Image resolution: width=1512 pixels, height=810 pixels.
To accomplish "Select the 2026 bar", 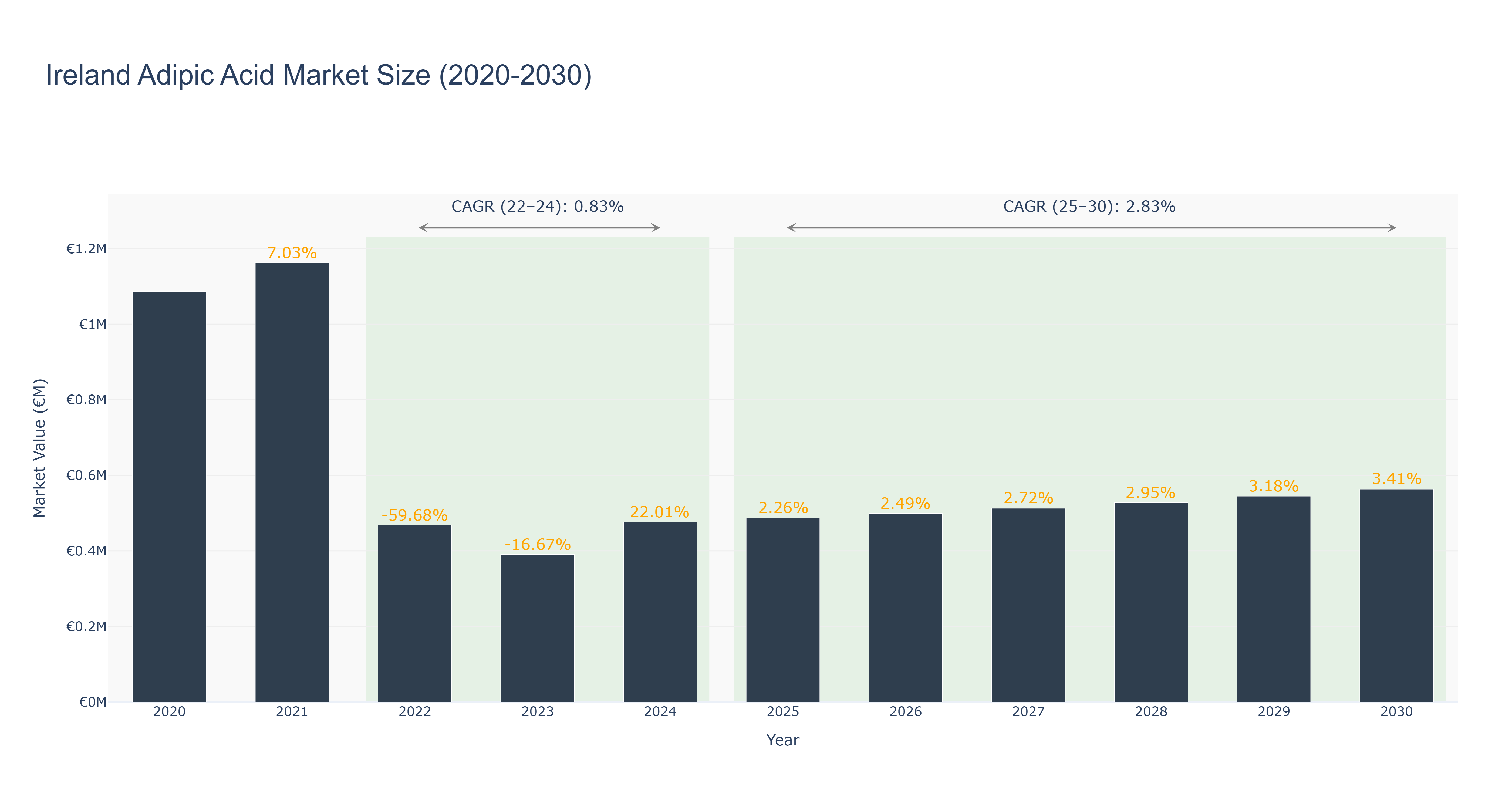I will point(905,607).
